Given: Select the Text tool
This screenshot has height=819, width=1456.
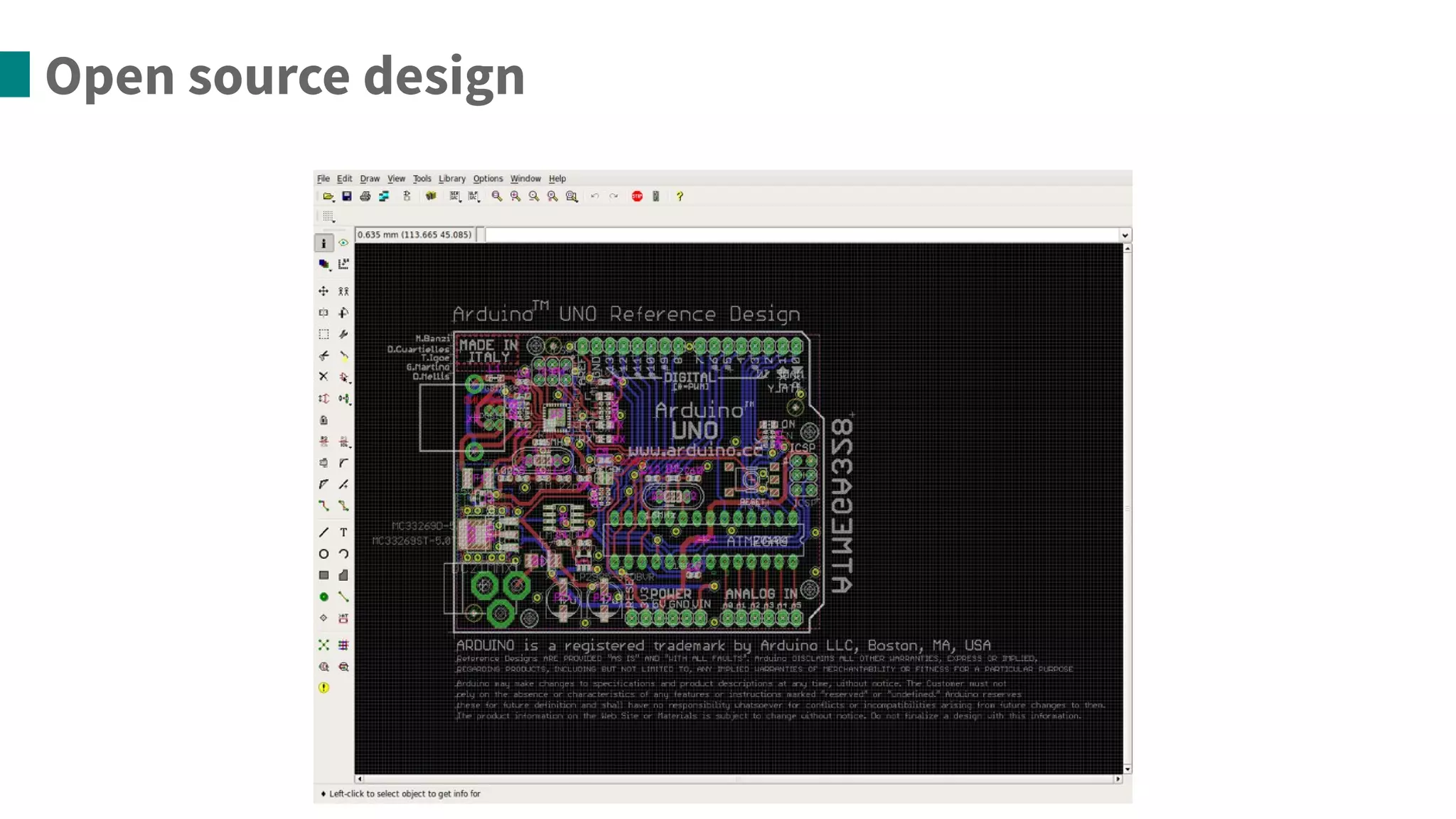Looking at the screenshot, I should point(343,532).
